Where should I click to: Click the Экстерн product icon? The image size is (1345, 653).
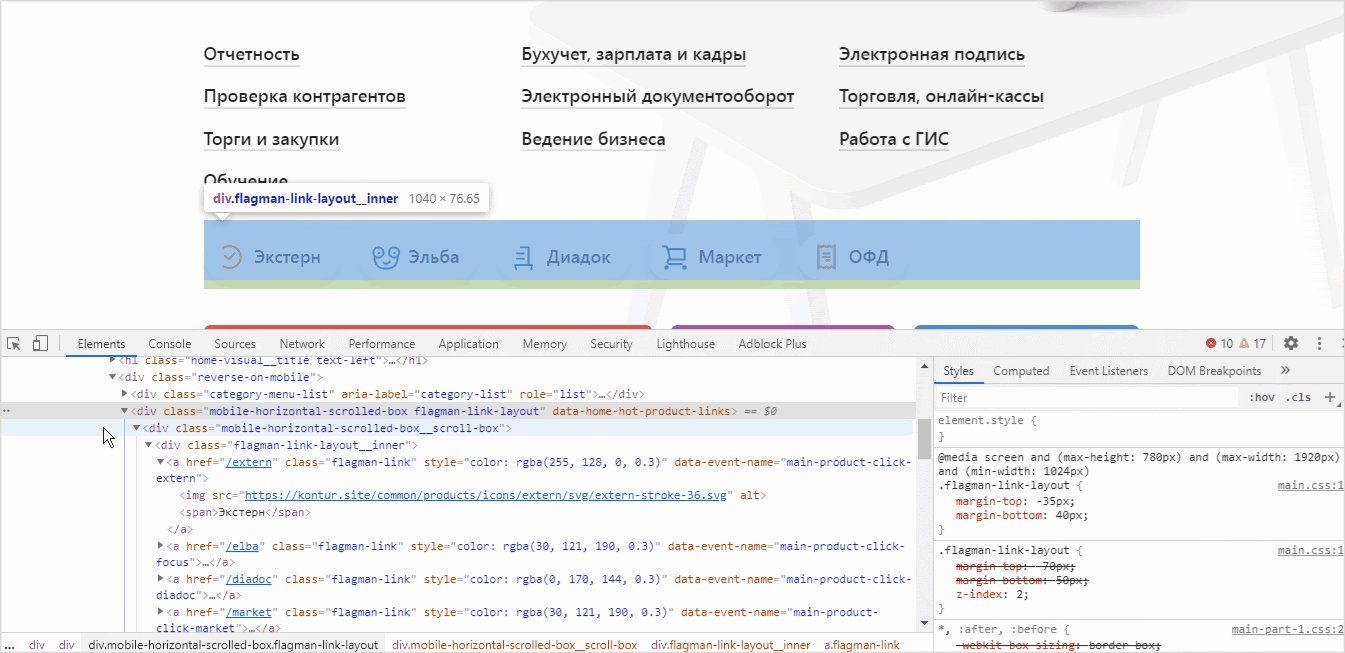pyautogui.click(x=231, y=257)
